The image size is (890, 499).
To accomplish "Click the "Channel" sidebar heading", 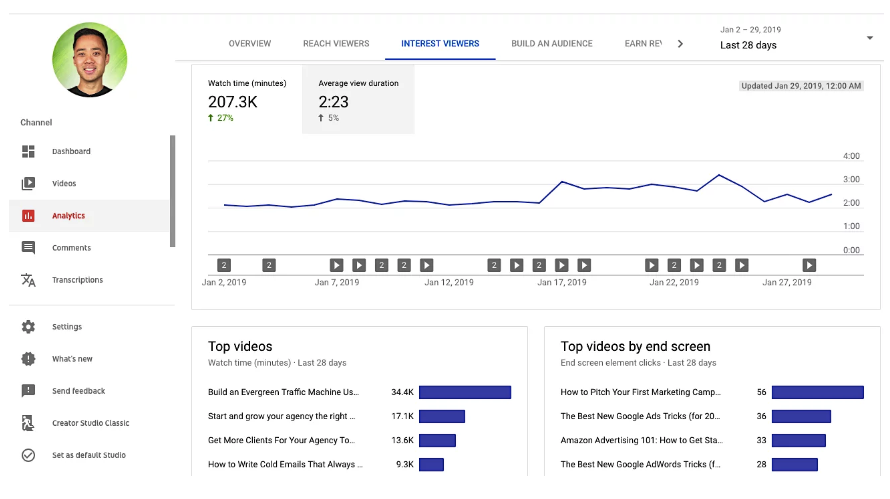I will pyautogui.click(x=36, y=123).
